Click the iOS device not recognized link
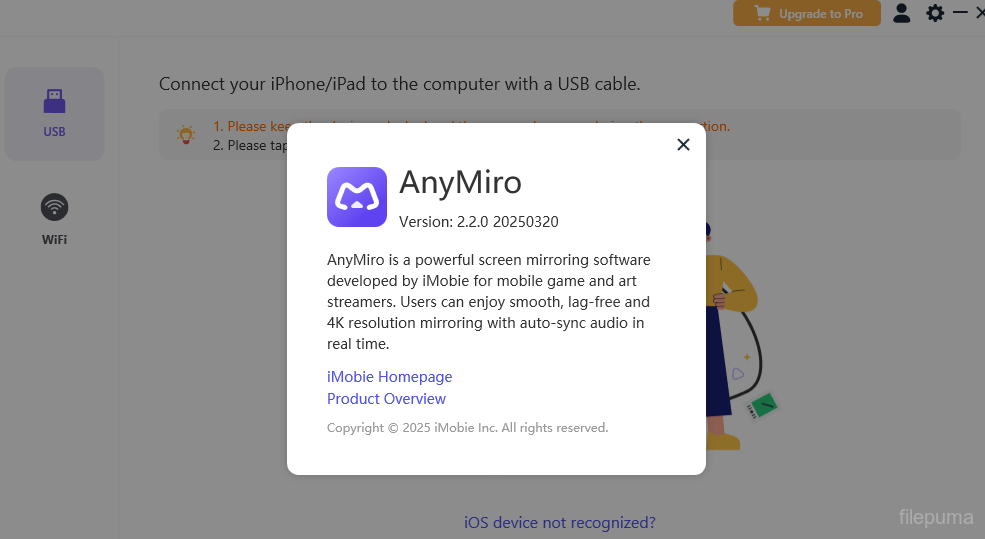The width and height of the screenshot is (985, 539). pos(560,522)
